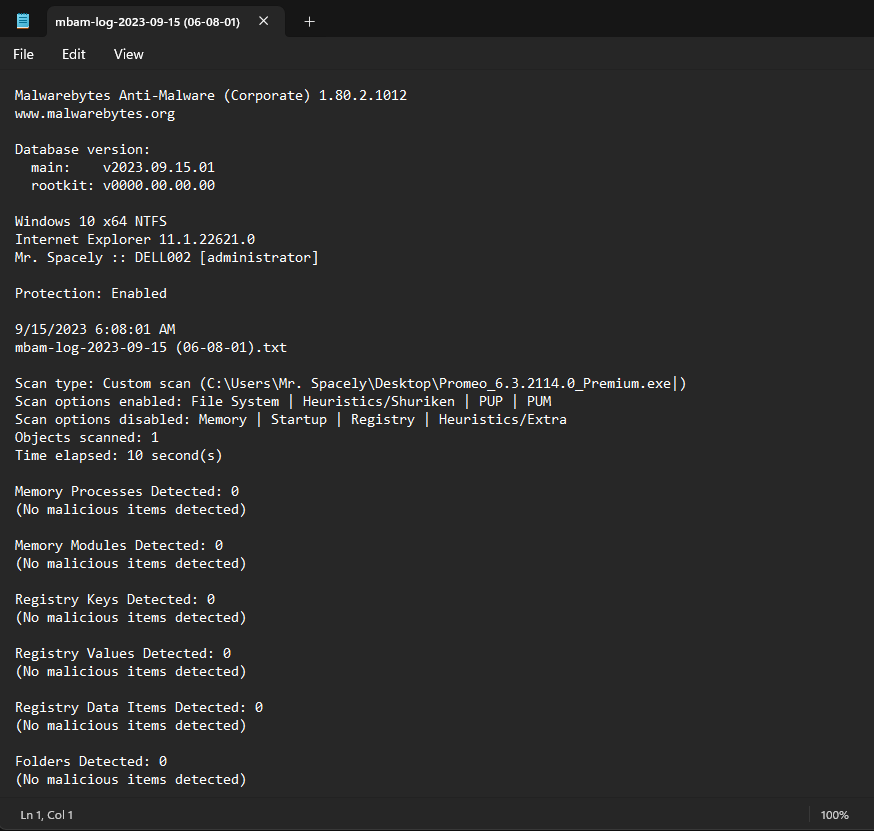This screenshot has width=874, height=831.
Task: Click the 'Registry Data Items Detected: 0' line
Action: [139, 707]
